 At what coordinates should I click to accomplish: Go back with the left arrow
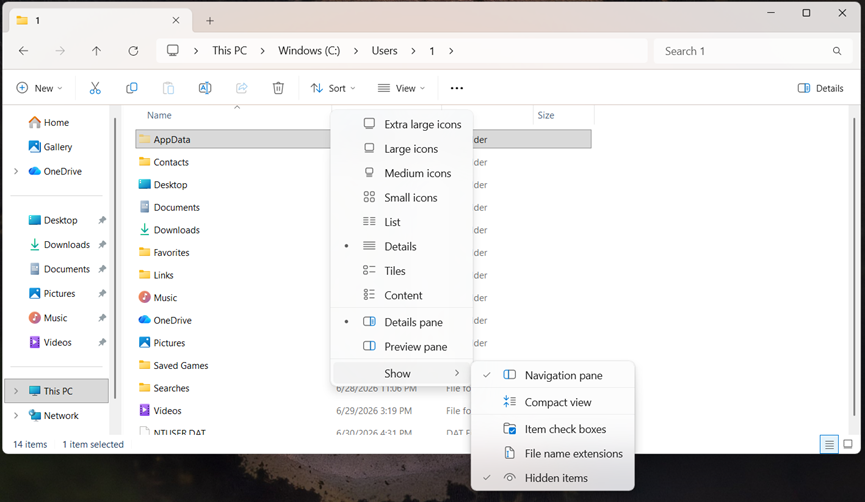coord(23,51)
